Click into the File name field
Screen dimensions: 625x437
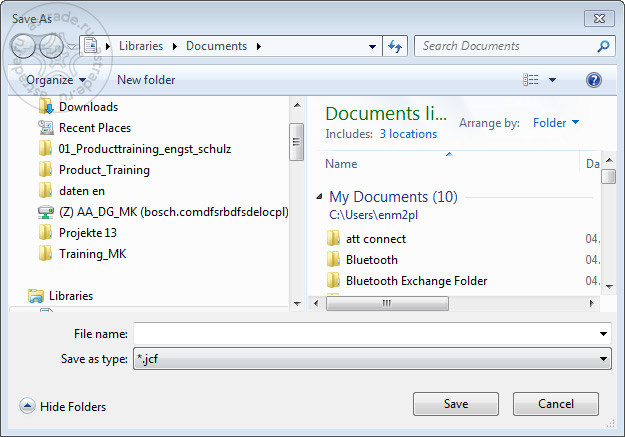tap(365, 334)
